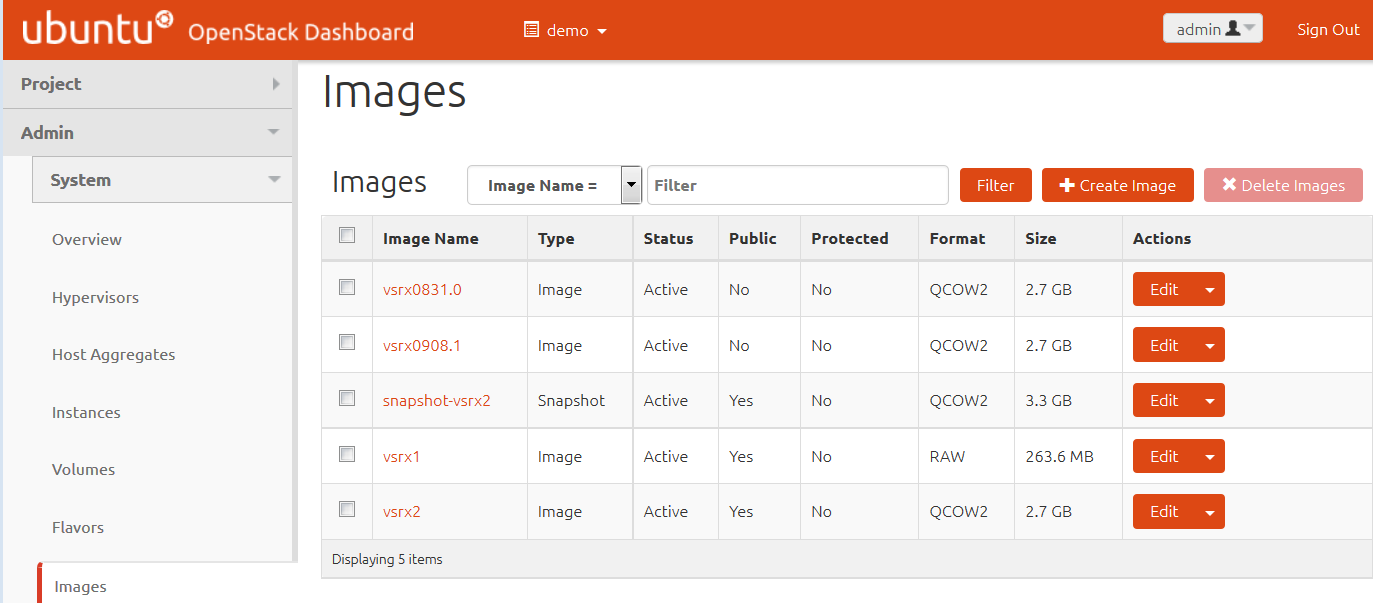Click the X icon on Delete Images

1229,185
